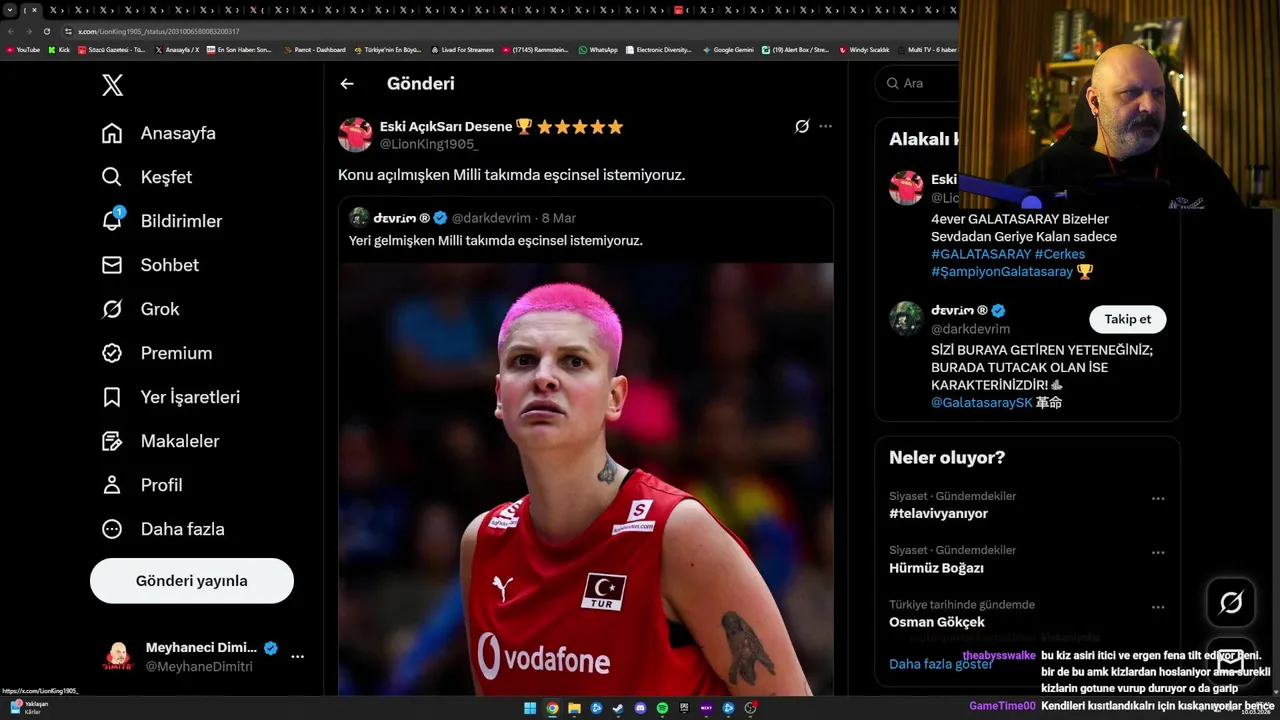1280x720 pixels.
Task: Click the person icon beside Profil
Action: click(112, 485)
